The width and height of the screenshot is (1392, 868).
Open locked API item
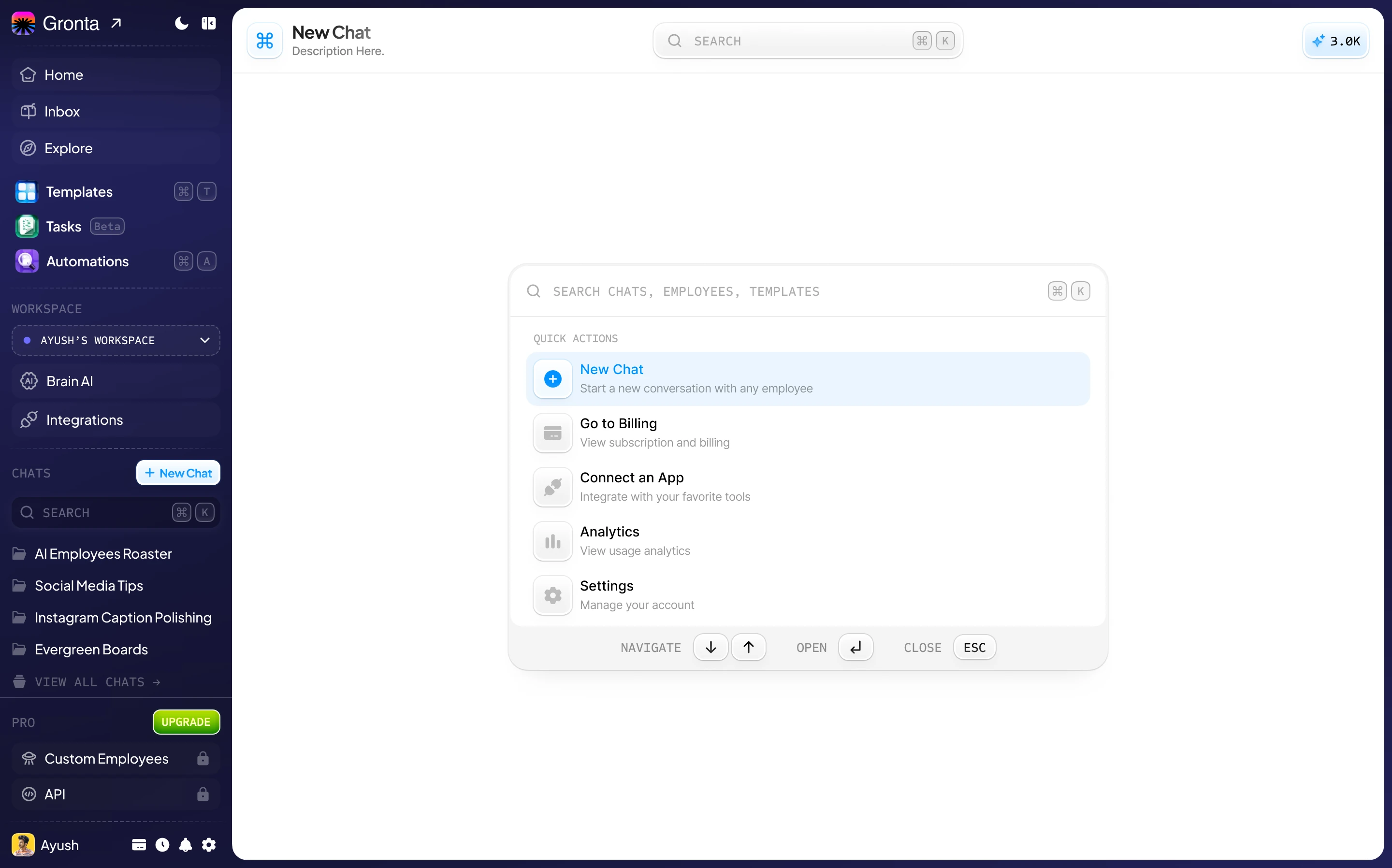[116, 795]
